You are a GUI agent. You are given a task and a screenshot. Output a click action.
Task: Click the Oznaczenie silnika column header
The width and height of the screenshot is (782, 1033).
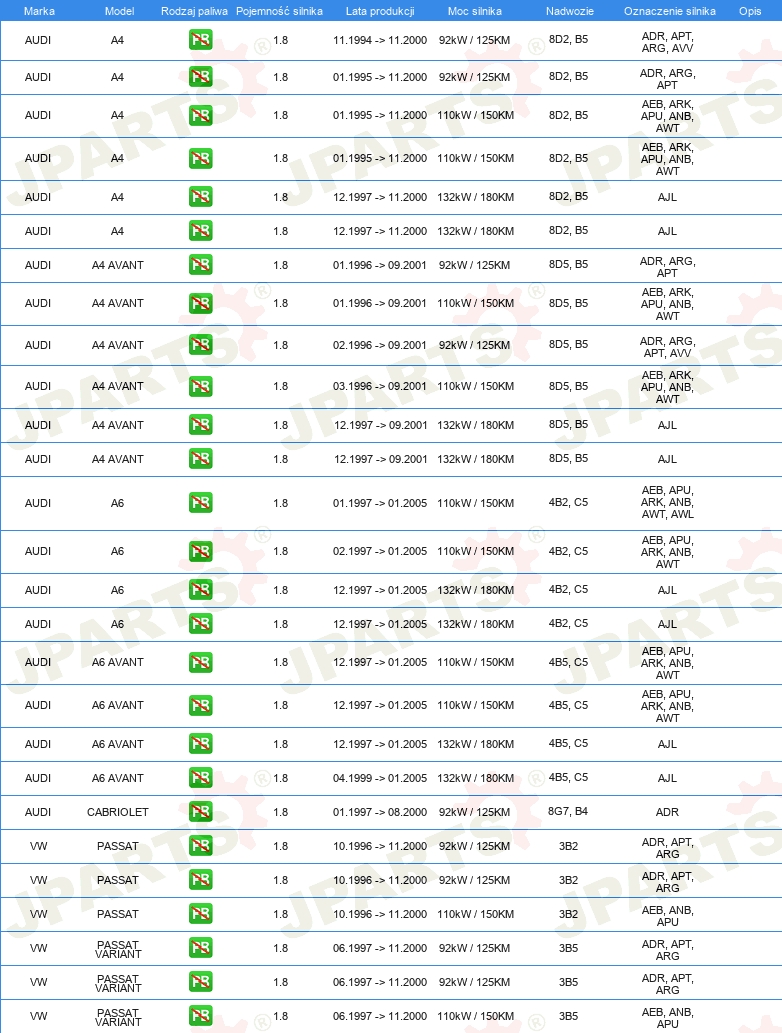pos(669,11)
